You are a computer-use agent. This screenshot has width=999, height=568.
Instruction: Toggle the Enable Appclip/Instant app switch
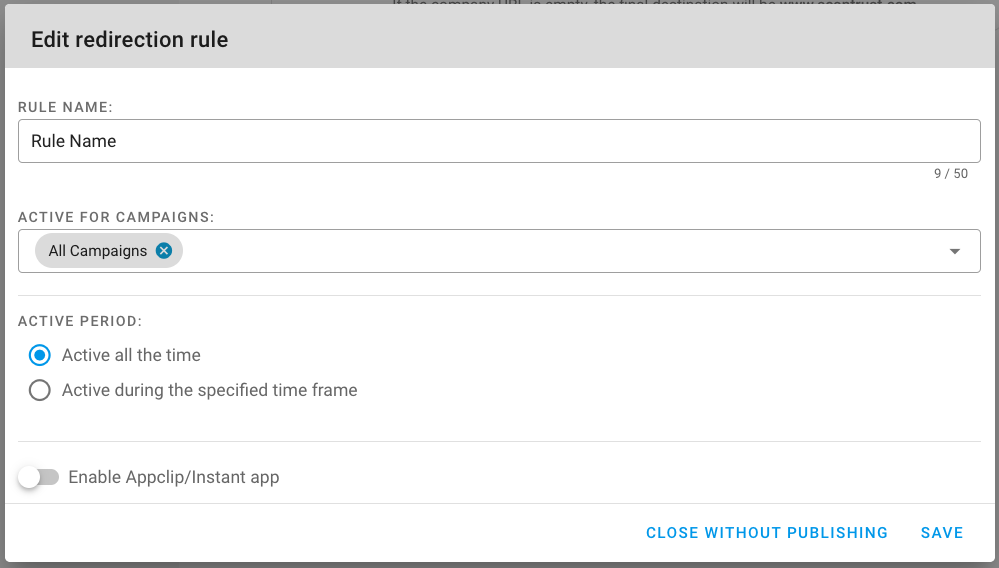tap(39, 477)
